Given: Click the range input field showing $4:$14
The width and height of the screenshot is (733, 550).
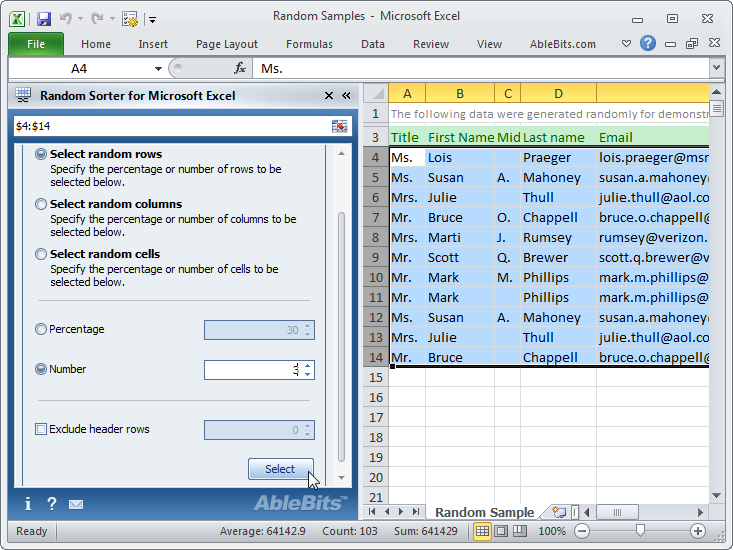Looking at the screenshot, I should coord(172,126).
